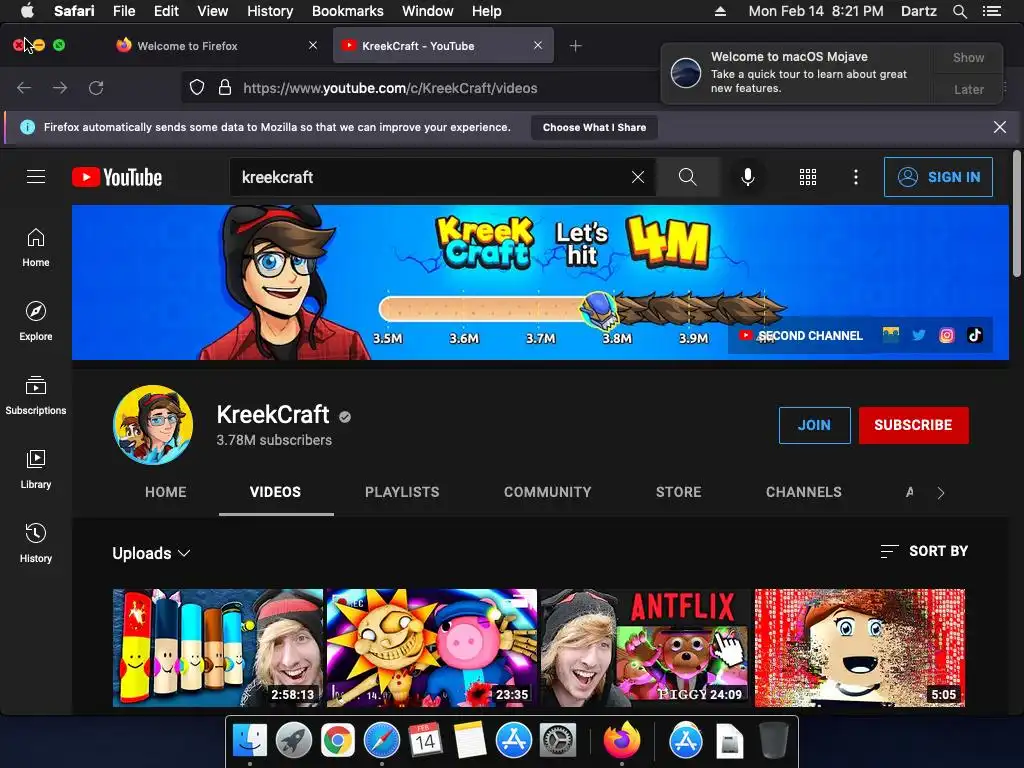Viewport: 1024px width, 768px height.
Task: Open Google Chrome from the dock
Action: click(x=338, y=741)
